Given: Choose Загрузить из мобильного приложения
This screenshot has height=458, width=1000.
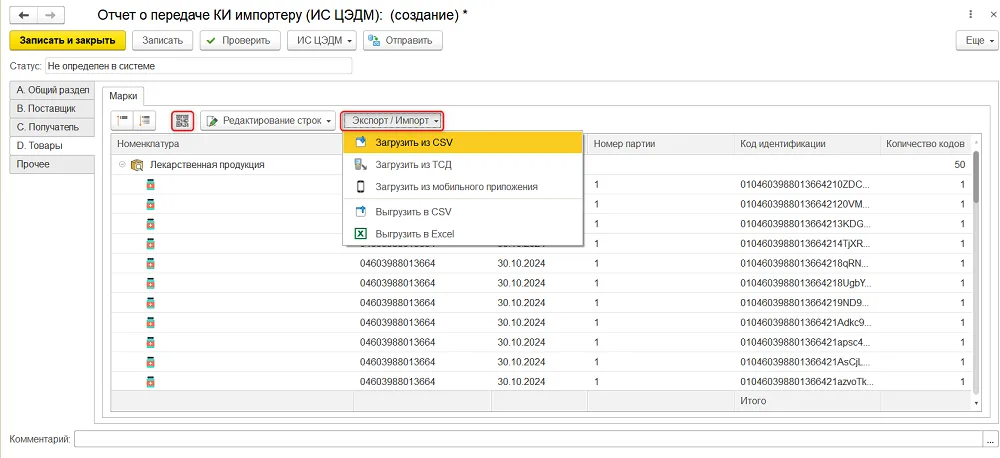Looking at the screenshot, I should (x=463, y=187).
